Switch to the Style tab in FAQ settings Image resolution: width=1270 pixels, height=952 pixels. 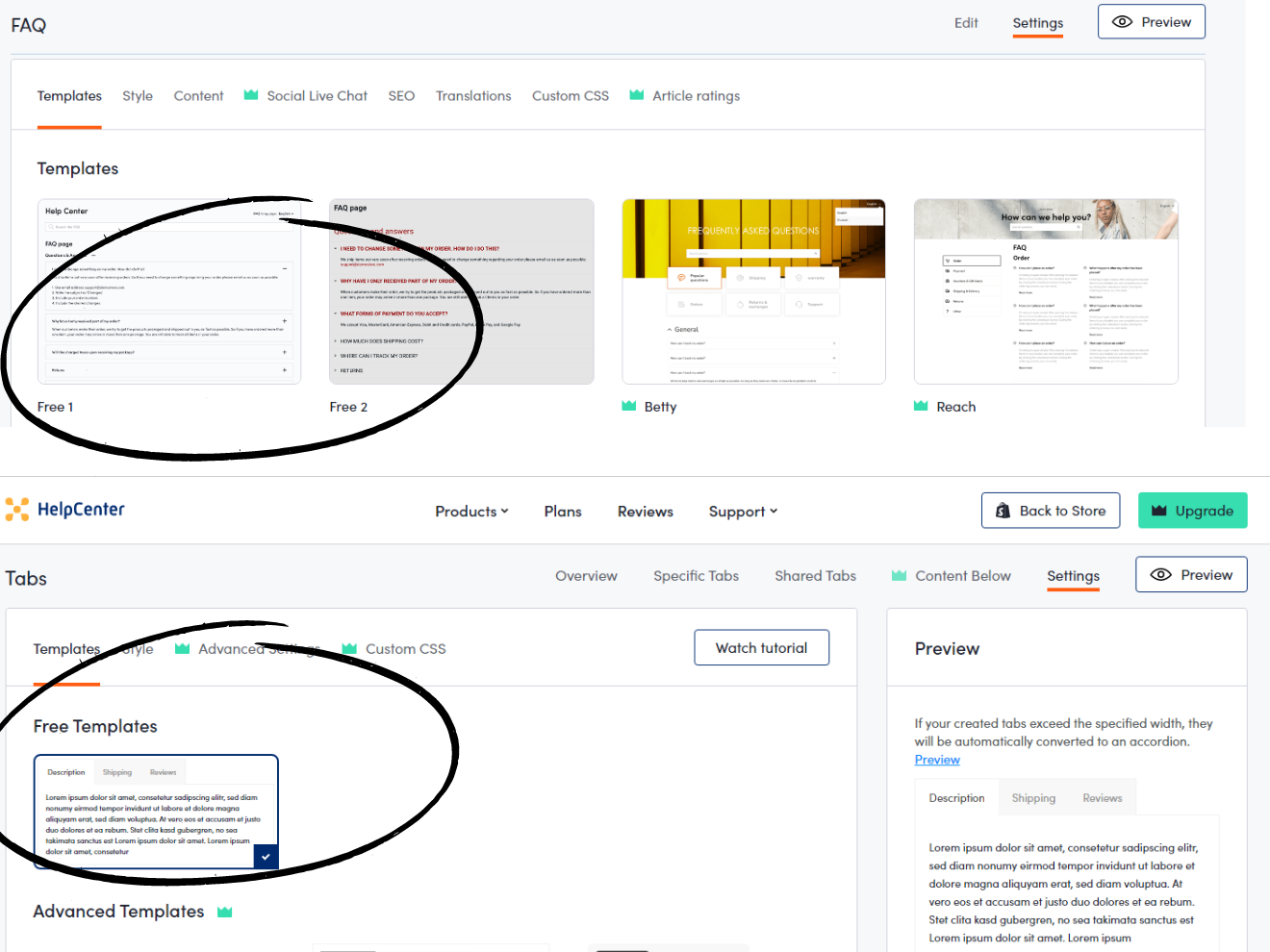click(138, 96)
